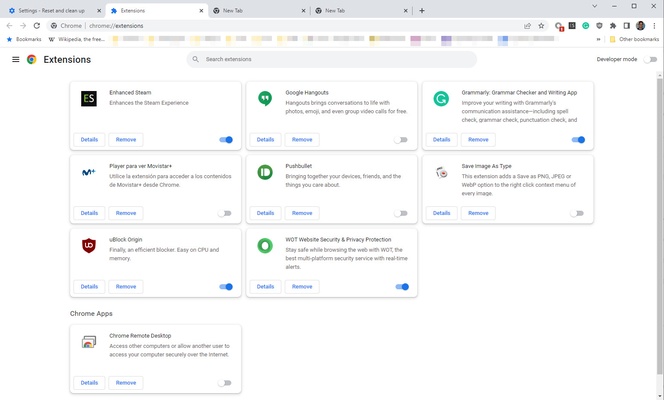Remove the Pushbullet extension
This screenshot has width=664, height=400.
pyautogui.click(x=302, y=213)
